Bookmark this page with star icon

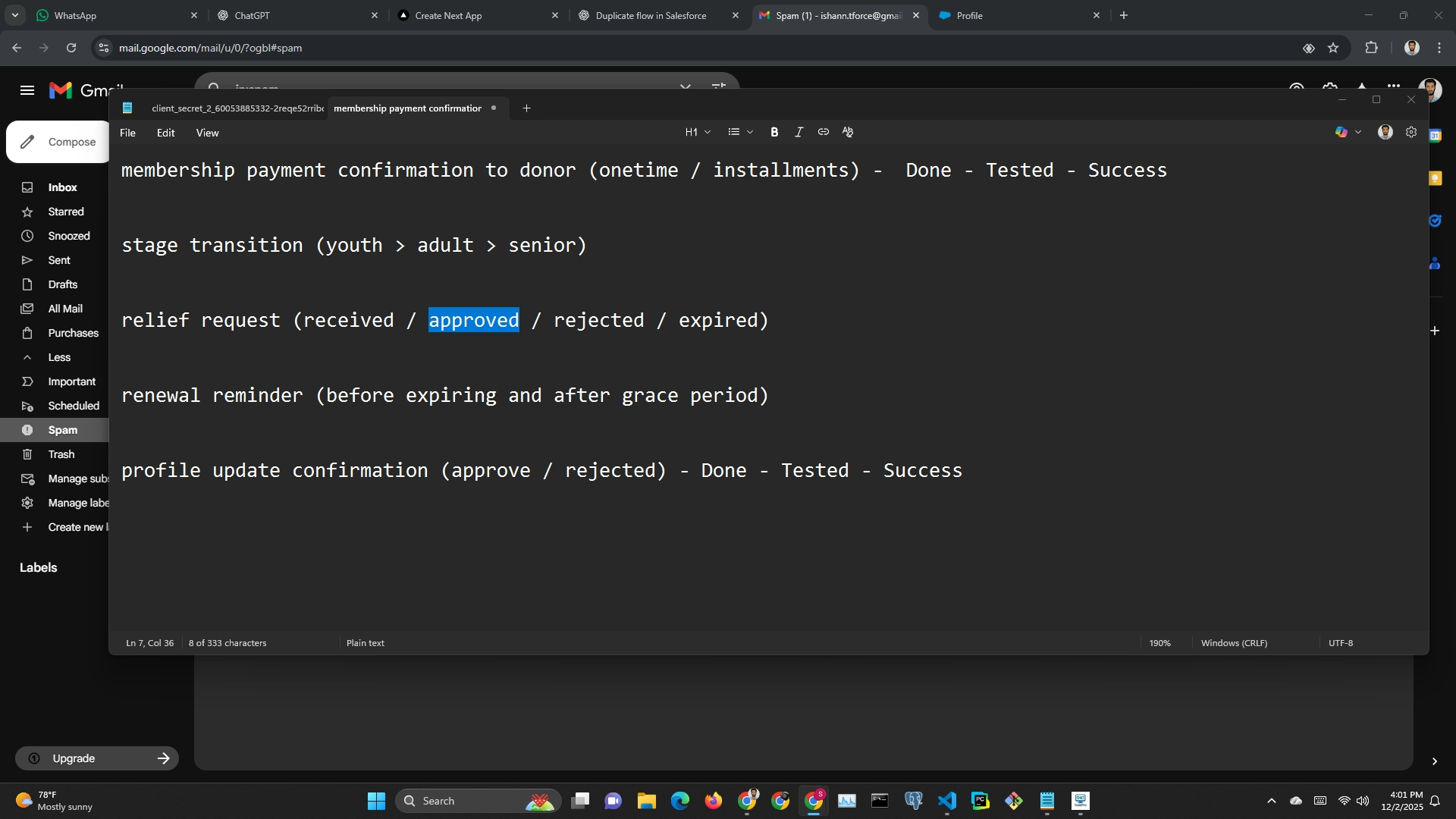tap(1333, 48)
